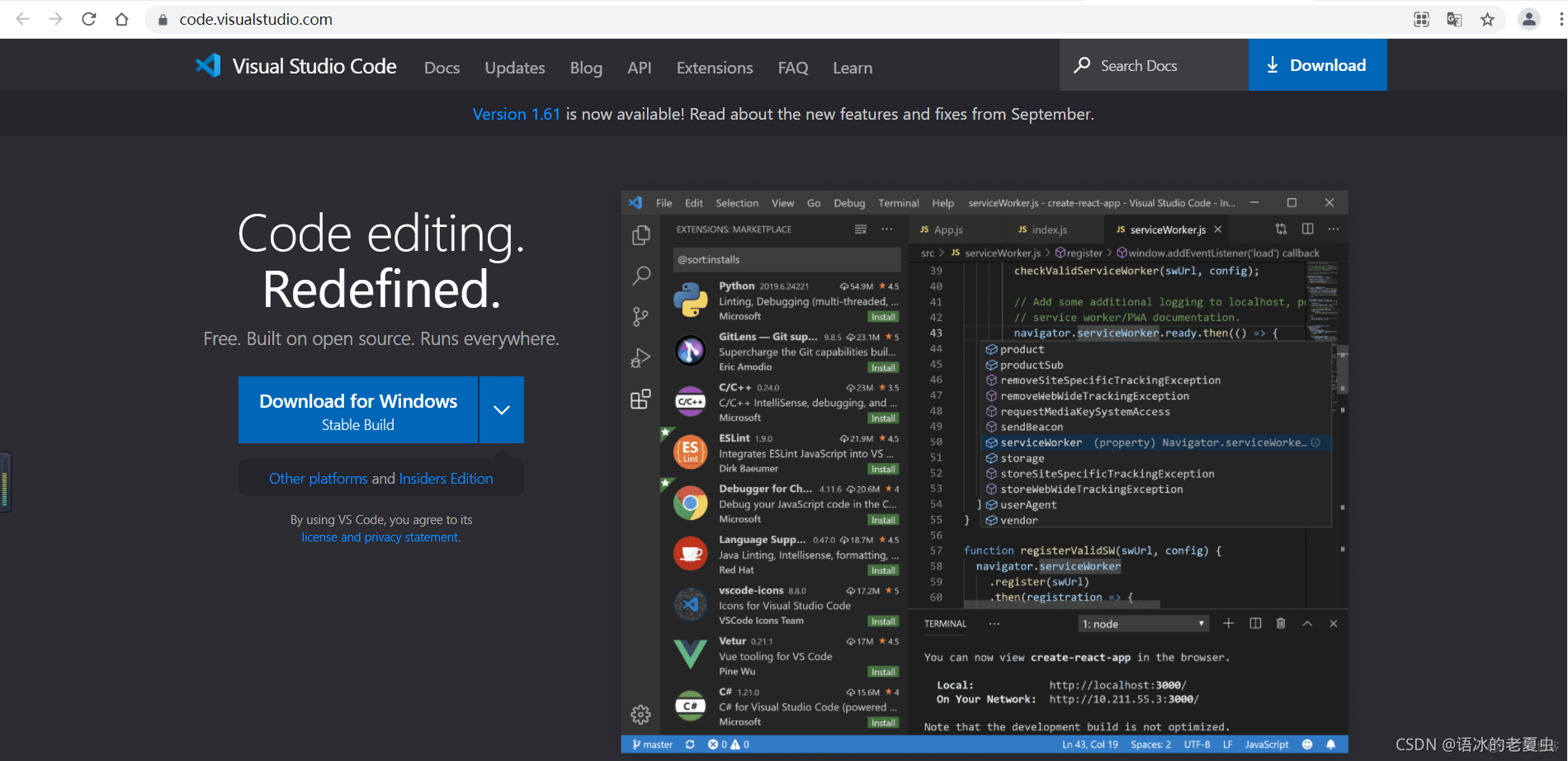Screen dimensions: 1568x761
Task: Open more actions ellipsis in Extensions sidebar
Action: 886,229
